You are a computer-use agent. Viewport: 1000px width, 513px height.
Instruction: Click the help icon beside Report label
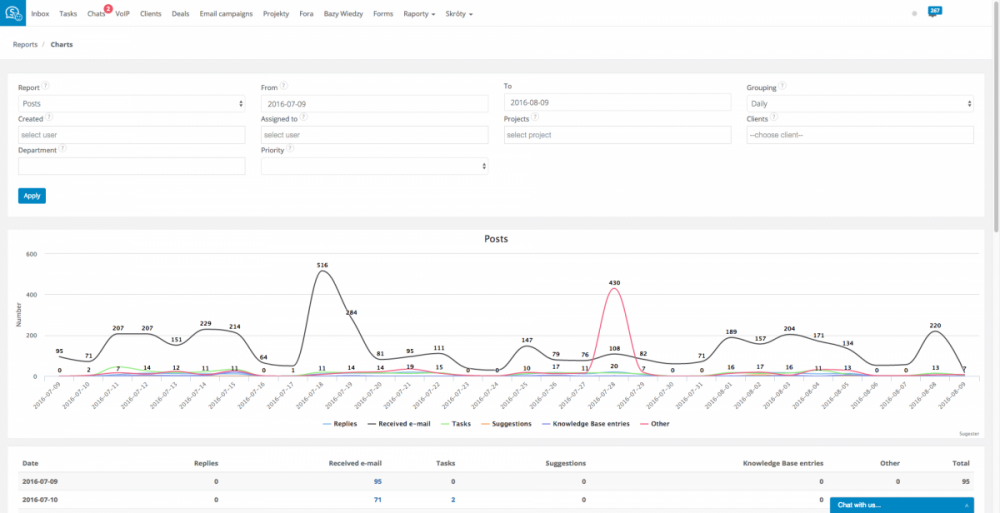[x=45, y=86]
